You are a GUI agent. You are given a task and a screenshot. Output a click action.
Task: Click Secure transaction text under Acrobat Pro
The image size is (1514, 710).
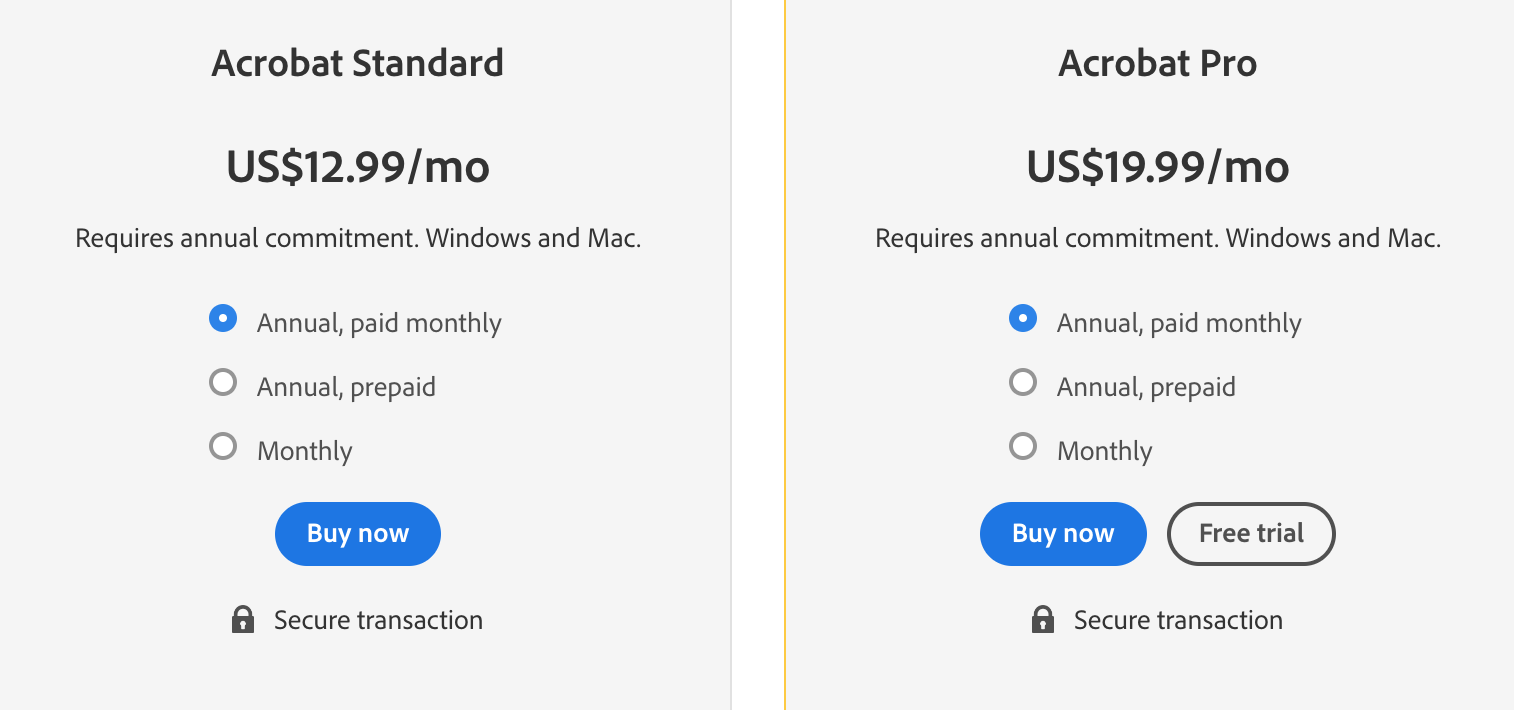[x=1178, y=620]
